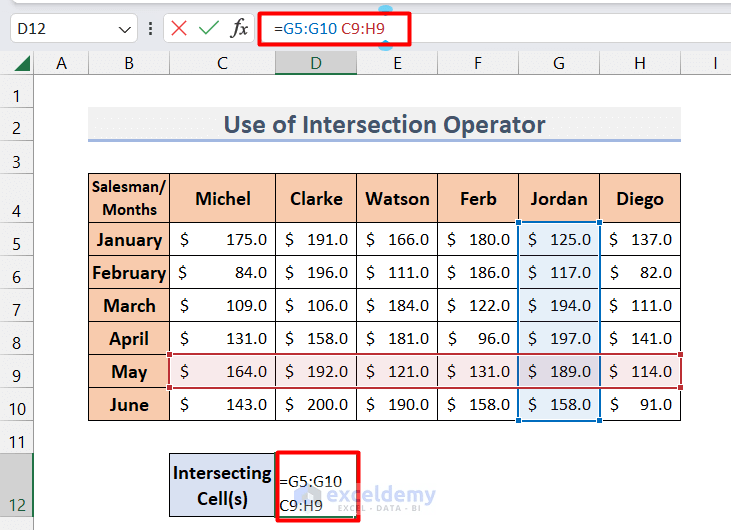
Task: Click the 'May' row label
Action: coord(129,372)
